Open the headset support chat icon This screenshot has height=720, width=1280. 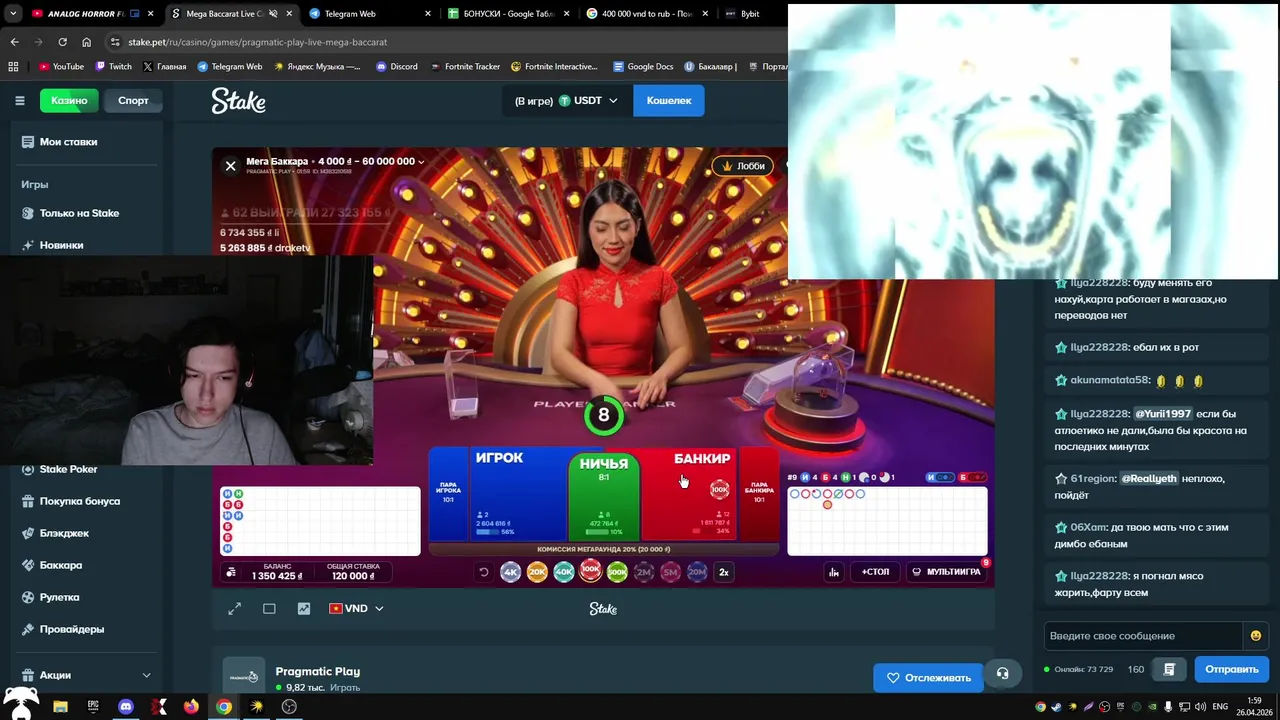coord(1002,673)
